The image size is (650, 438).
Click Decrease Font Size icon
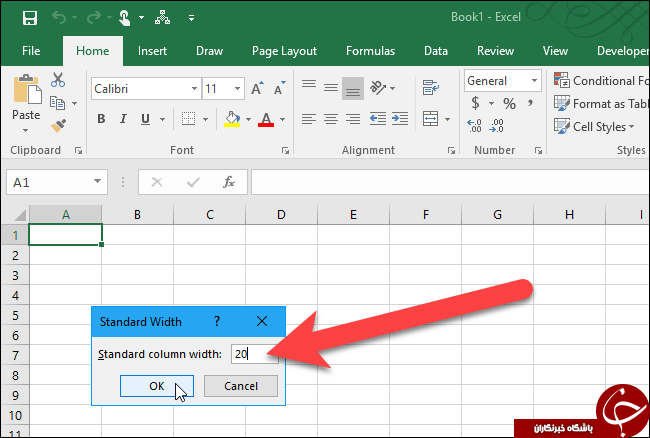[279, 88]
